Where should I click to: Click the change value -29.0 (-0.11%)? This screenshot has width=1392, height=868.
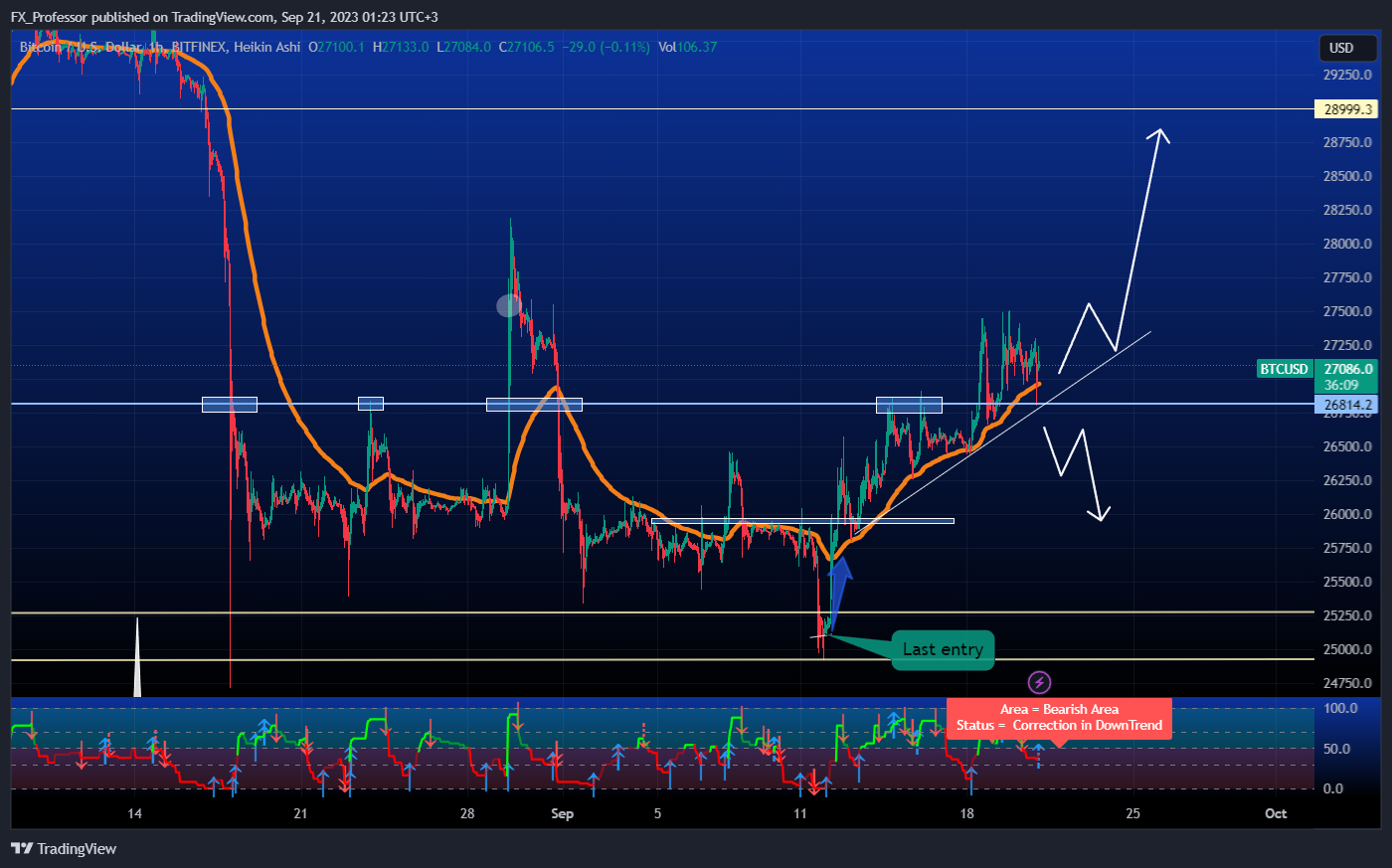coord(606,47)
